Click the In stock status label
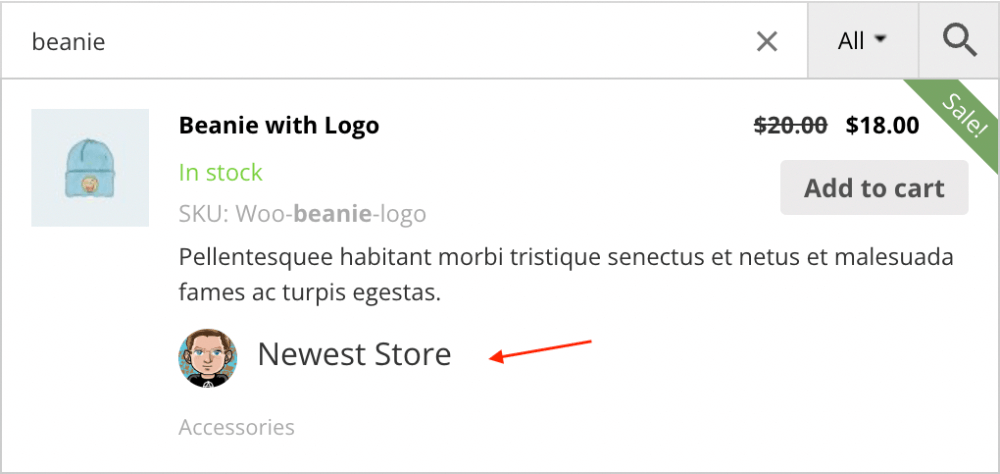Viewport: 1000px width, 474px height. pyautogui.click(x=220, y=172)
